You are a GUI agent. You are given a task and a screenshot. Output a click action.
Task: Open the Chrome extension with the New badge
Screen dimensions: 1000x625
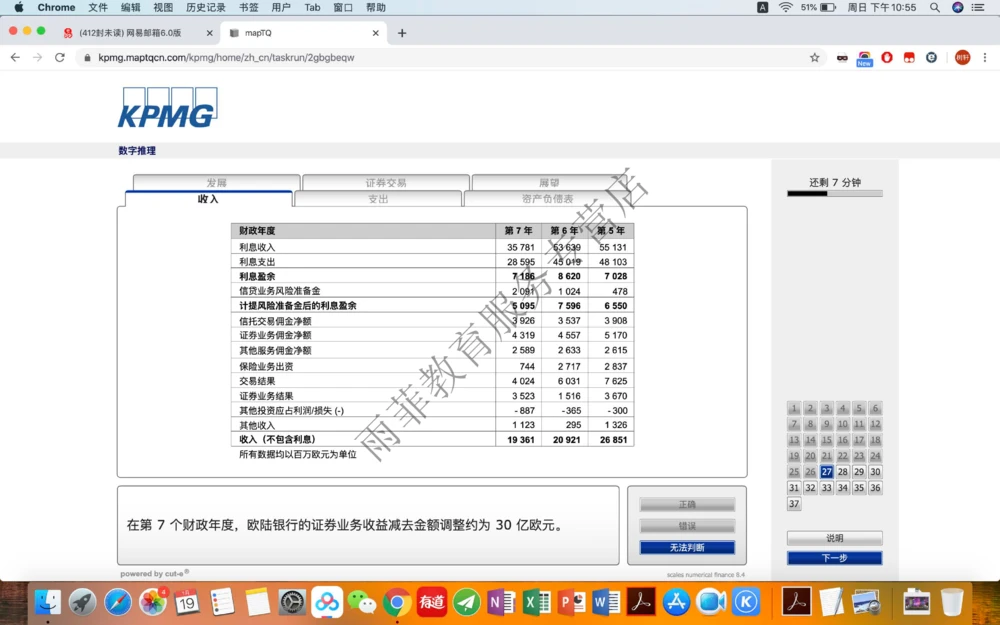(864, 58)
